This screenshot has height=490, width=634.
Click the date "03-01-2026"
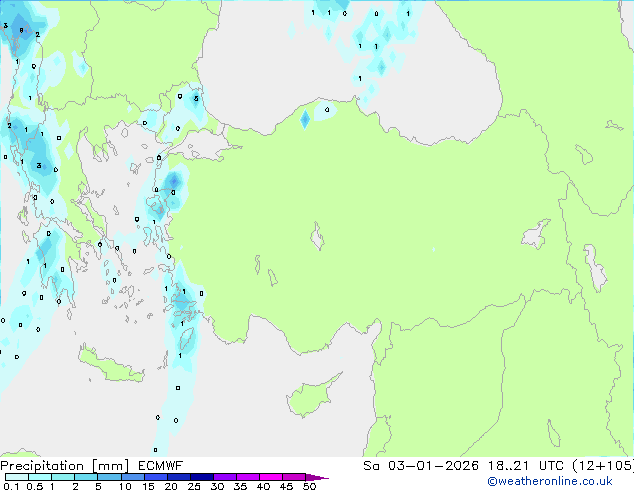tap(433, 466)
